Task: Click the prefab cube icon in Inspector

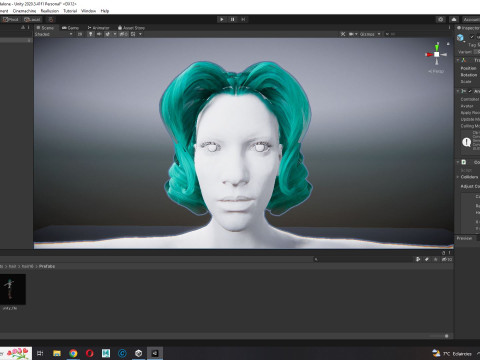Action: (x=461, y=38)
